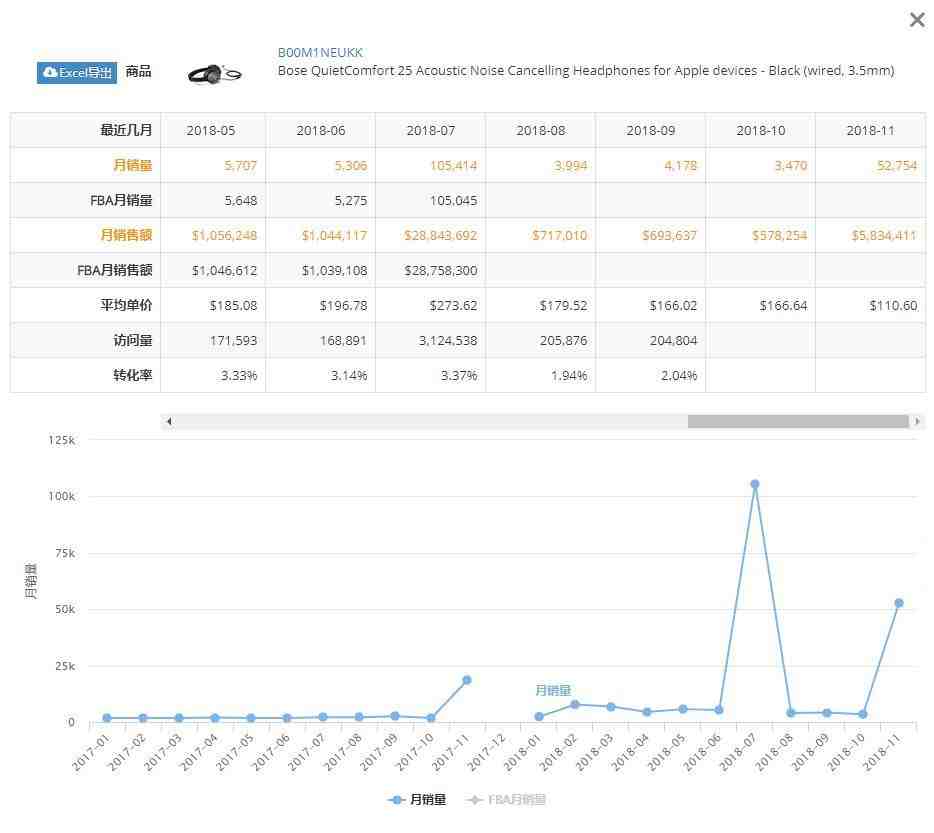Click the 月销量 row label in table
The height and width of the screenshot is (833, 934).
pos(133,165)
